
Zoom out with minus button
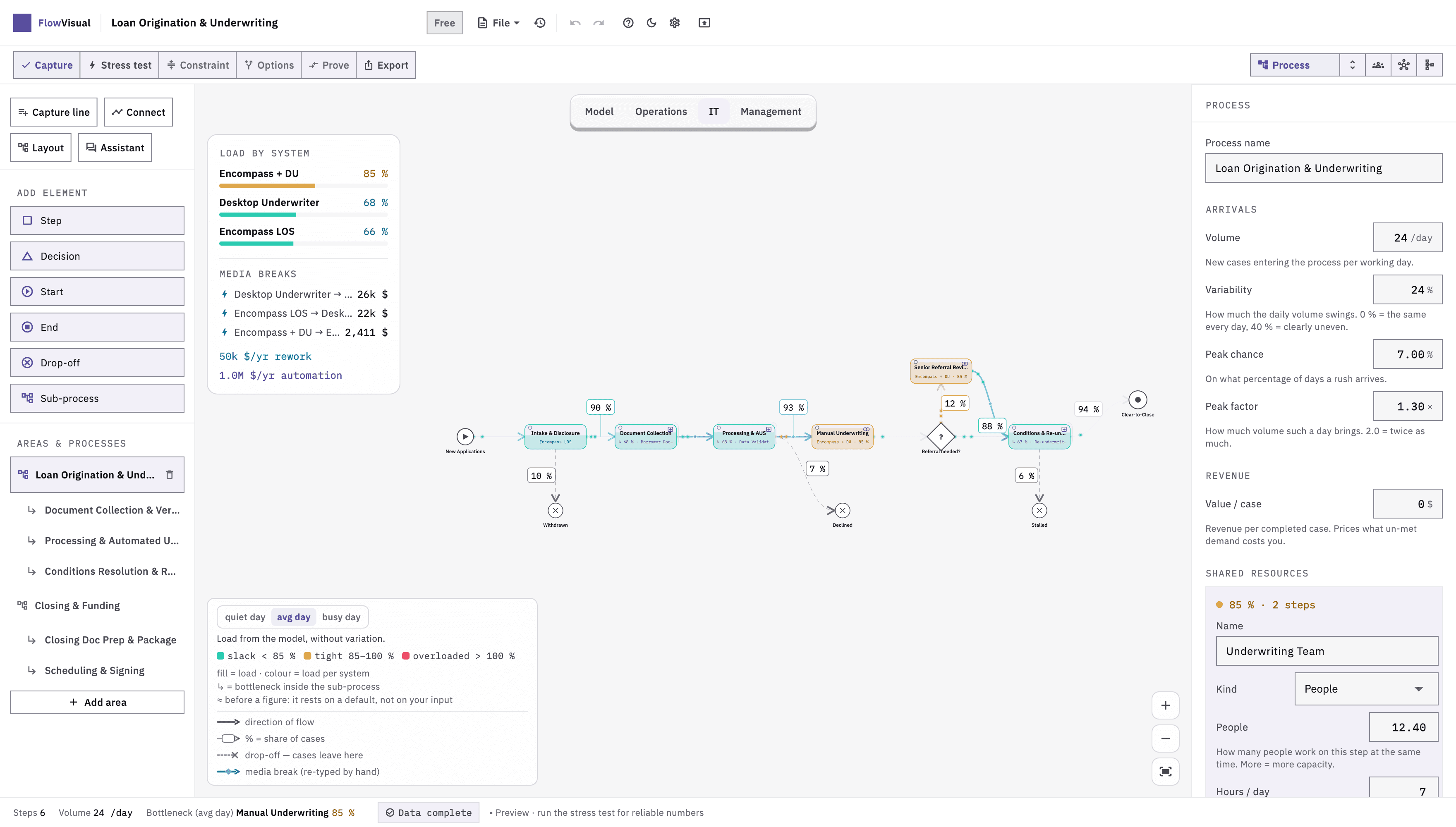pyautogui.click(x=1165, y=739)
